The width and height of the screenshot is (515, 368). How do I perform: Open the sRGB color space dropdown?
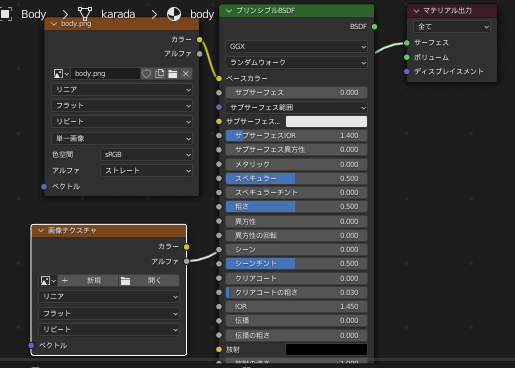pyautogui.click(x=146, y=155)
